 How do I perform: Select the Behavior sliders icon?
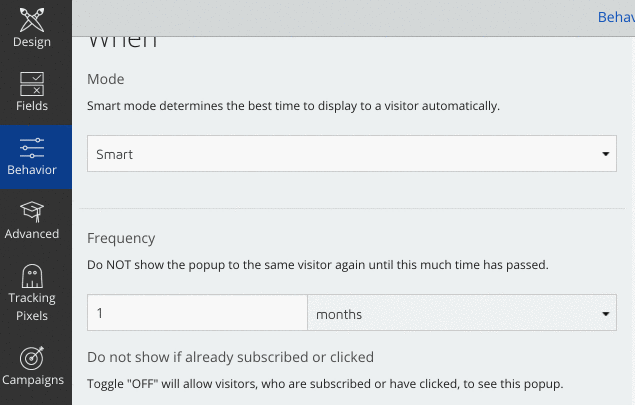(32, 148)
